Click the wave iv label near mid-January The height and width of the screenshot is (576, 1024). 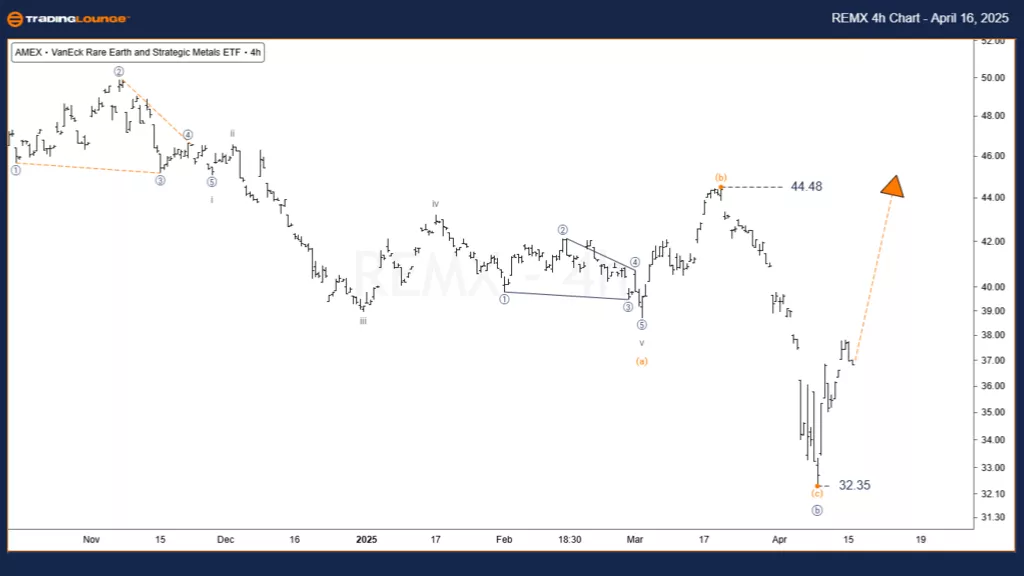[x=435, y=204]
